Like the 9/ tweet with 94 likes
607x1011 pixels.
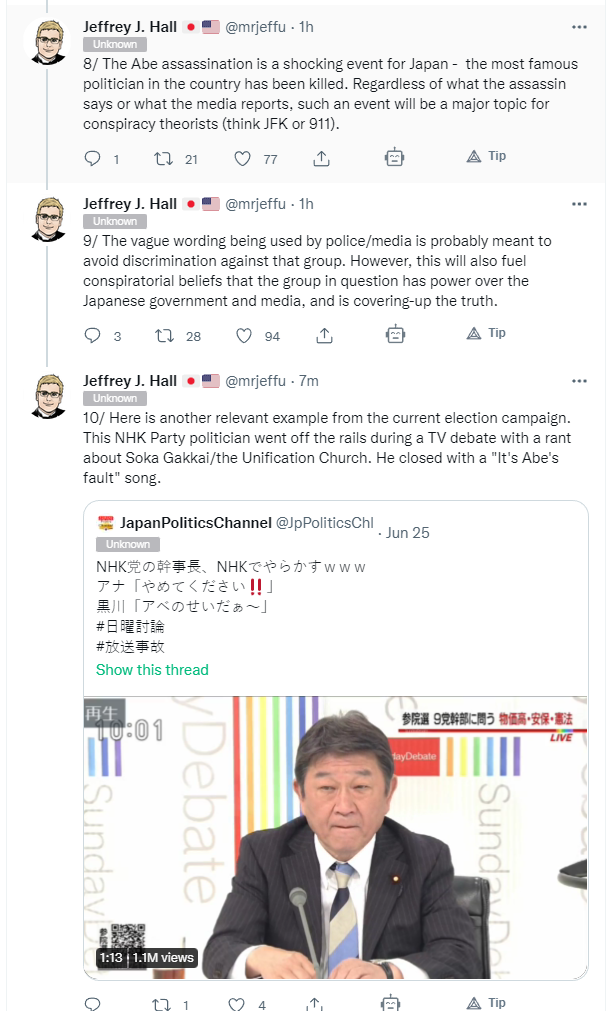tap(243, 336)
